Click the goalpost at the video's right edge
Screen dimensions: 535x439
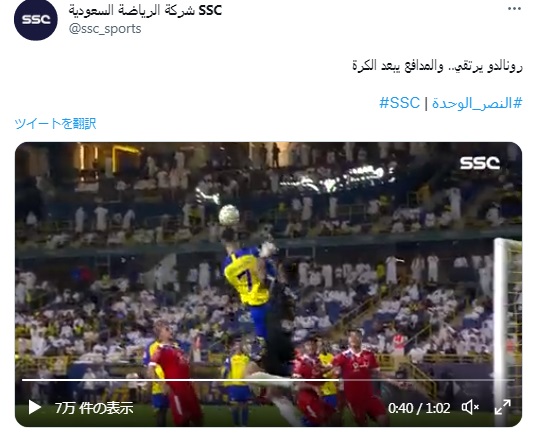click(507, 331)
